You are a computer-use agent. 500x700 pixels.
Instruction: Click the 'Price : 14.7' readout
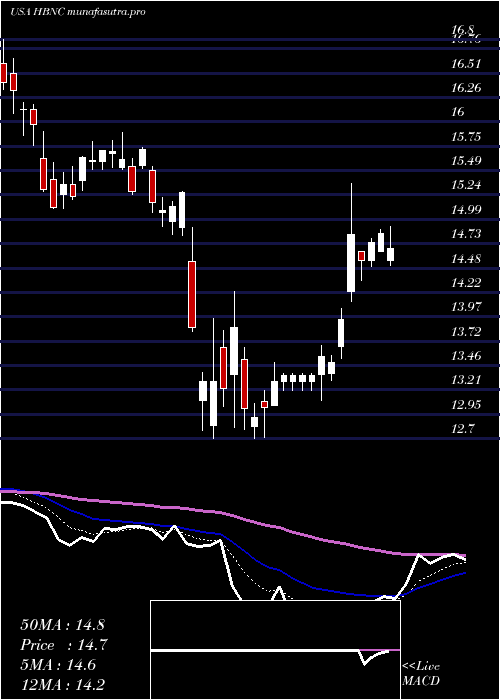coord(64,645)
